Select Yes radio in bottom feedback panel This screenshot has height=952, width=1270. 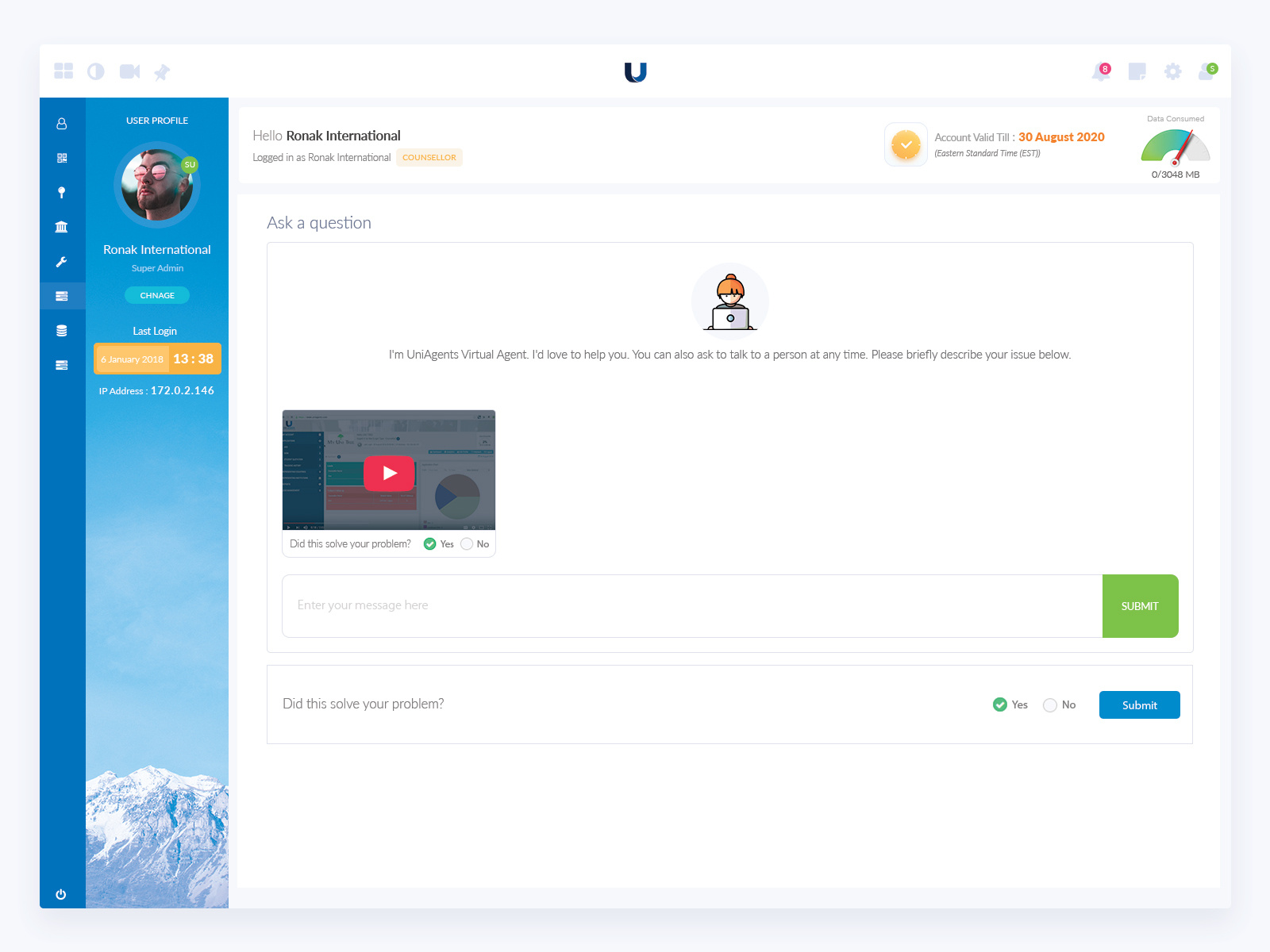999,704
